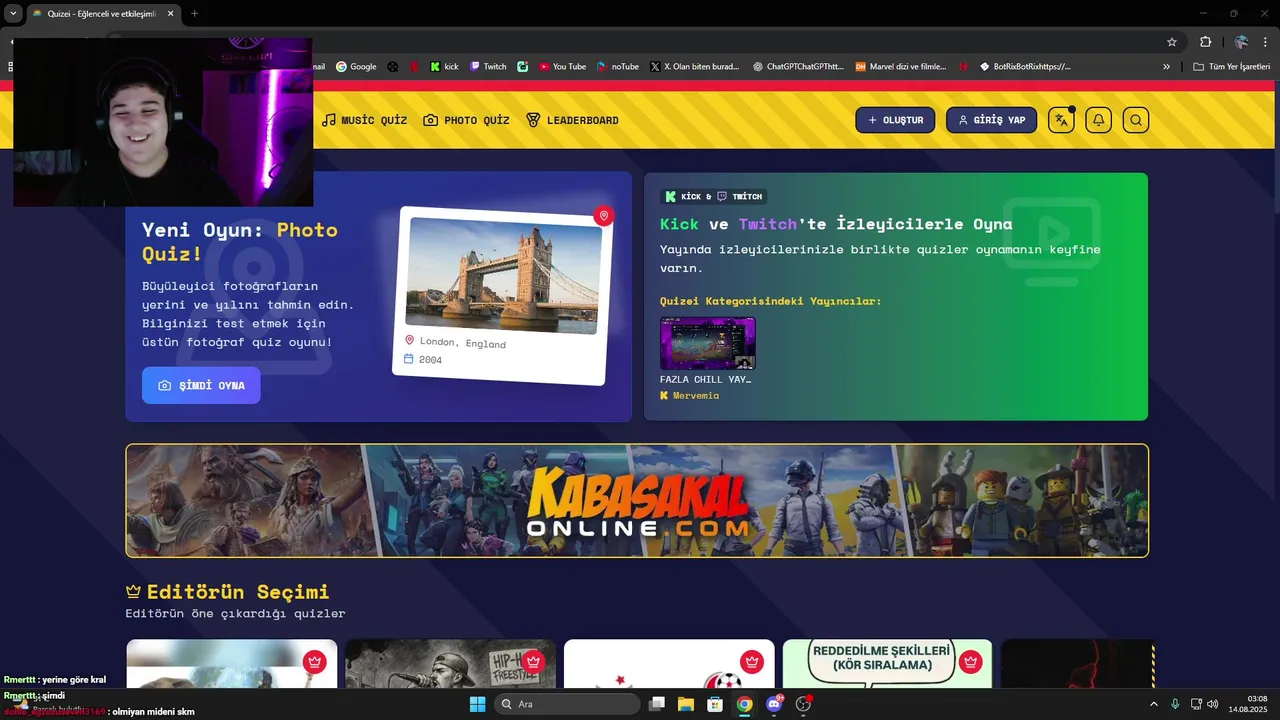
Task: Bookmark this page with the star icon
Action: point(1172,42)
